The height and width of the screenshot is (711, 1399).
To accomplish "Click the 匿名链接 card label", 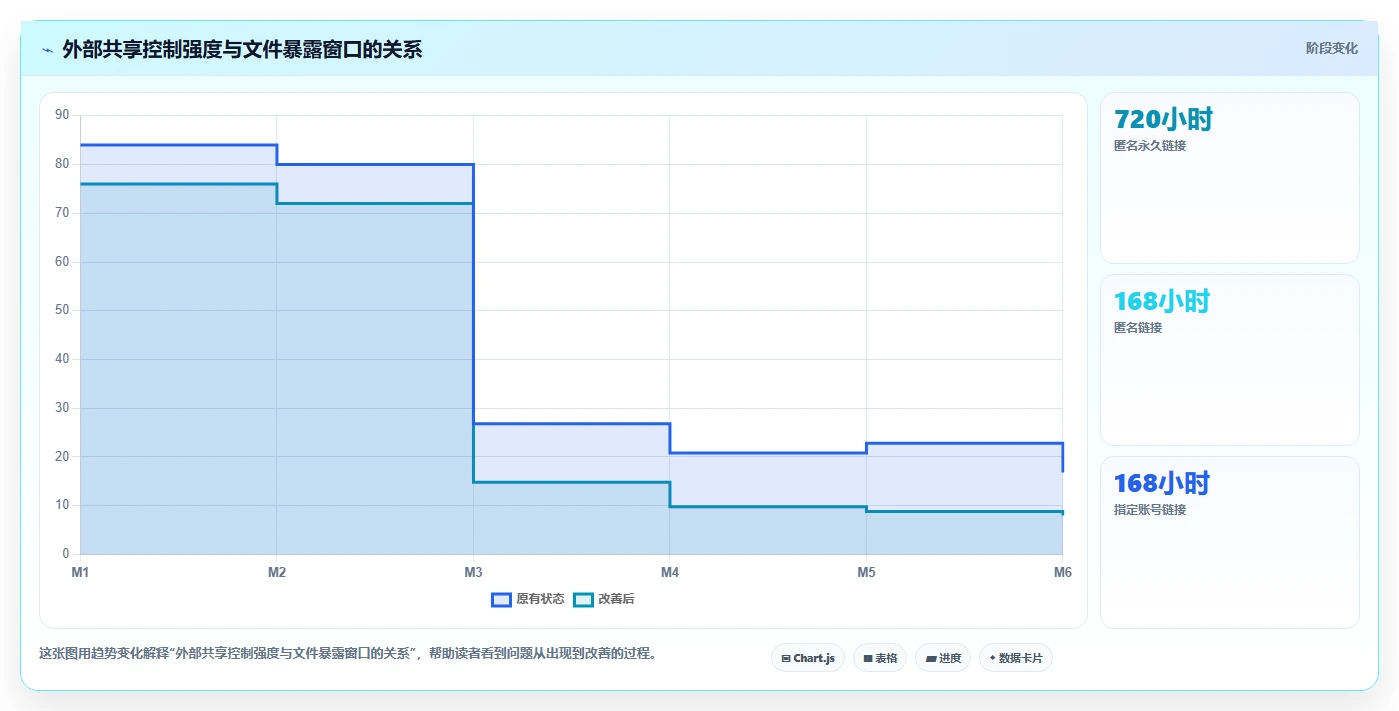I will tap(1138, 328).
